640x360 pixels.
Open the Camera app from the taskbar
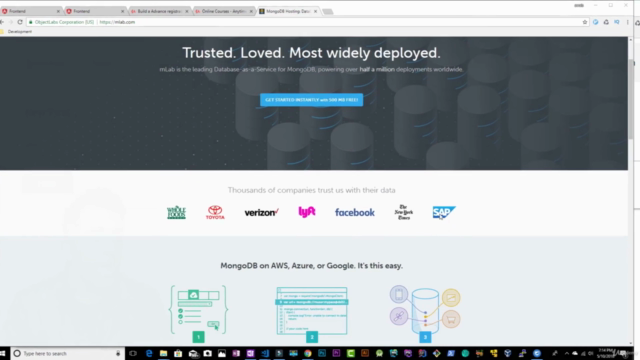tap(207, 353)
